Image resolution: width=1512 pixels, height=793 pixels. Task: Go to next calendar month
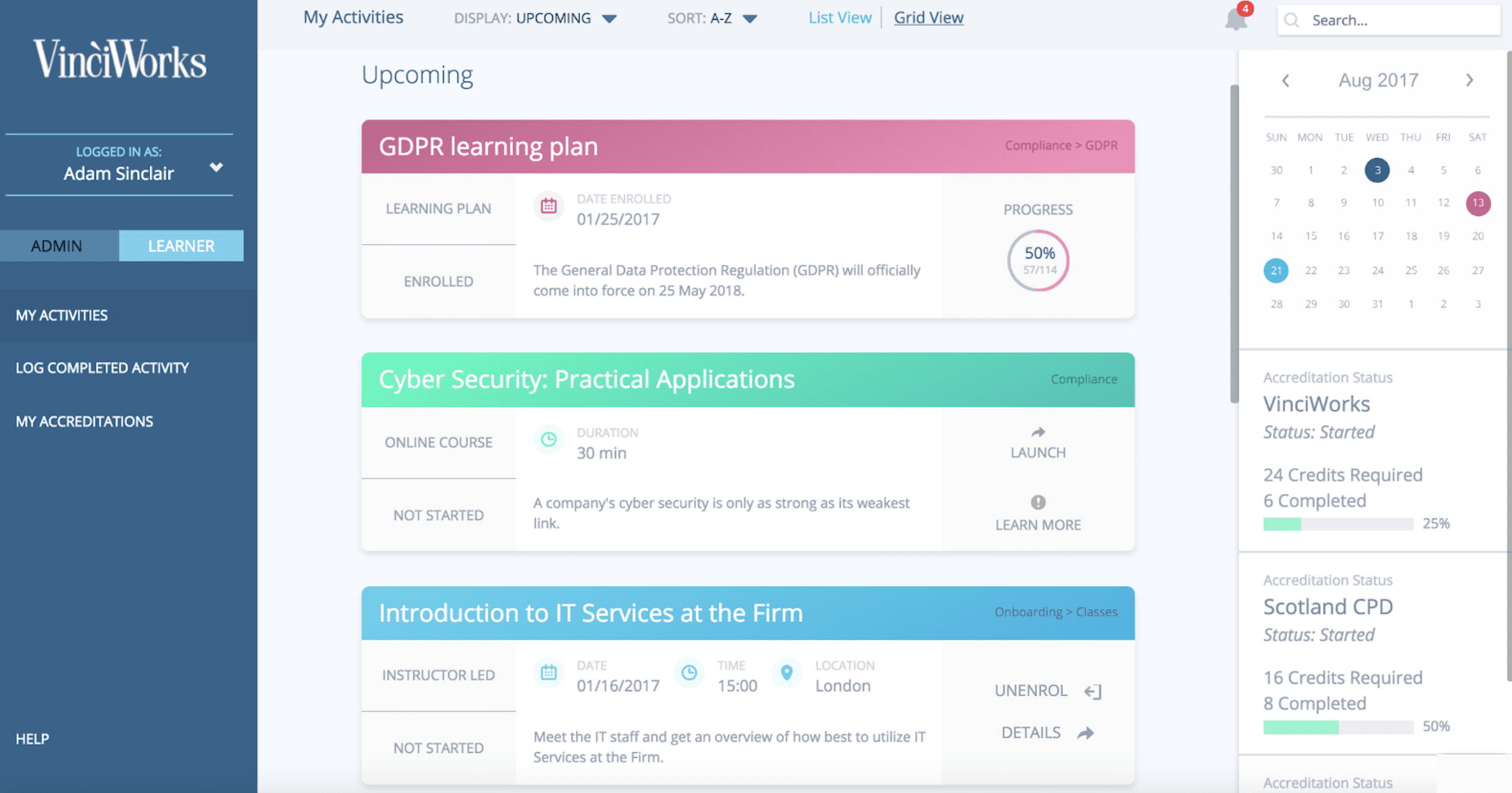tap(1469, 81)
